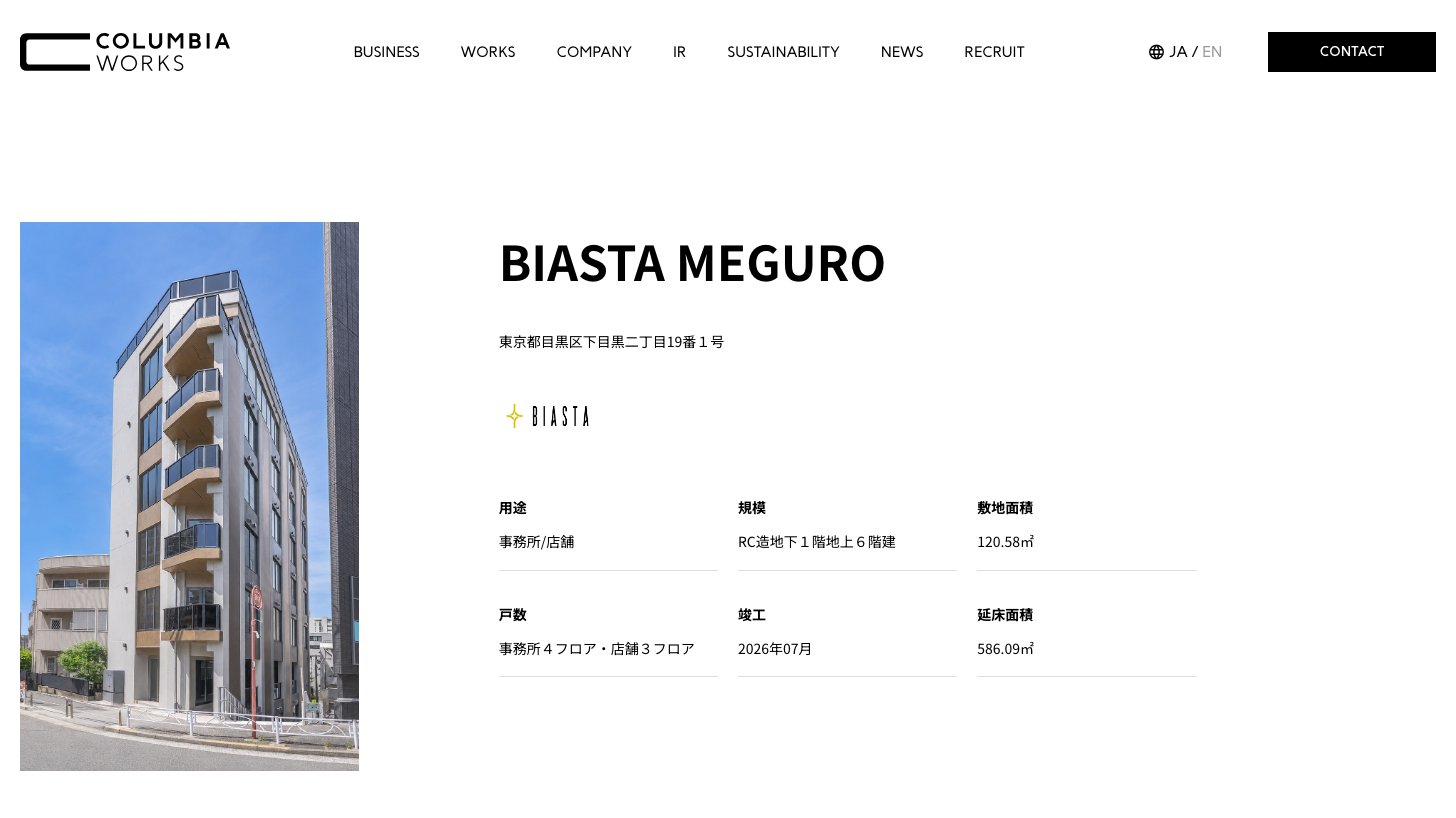Click the value 事務所４フロア・店舗３フロア
This screenshot has width=1456, height=818.
pos(597,649)
